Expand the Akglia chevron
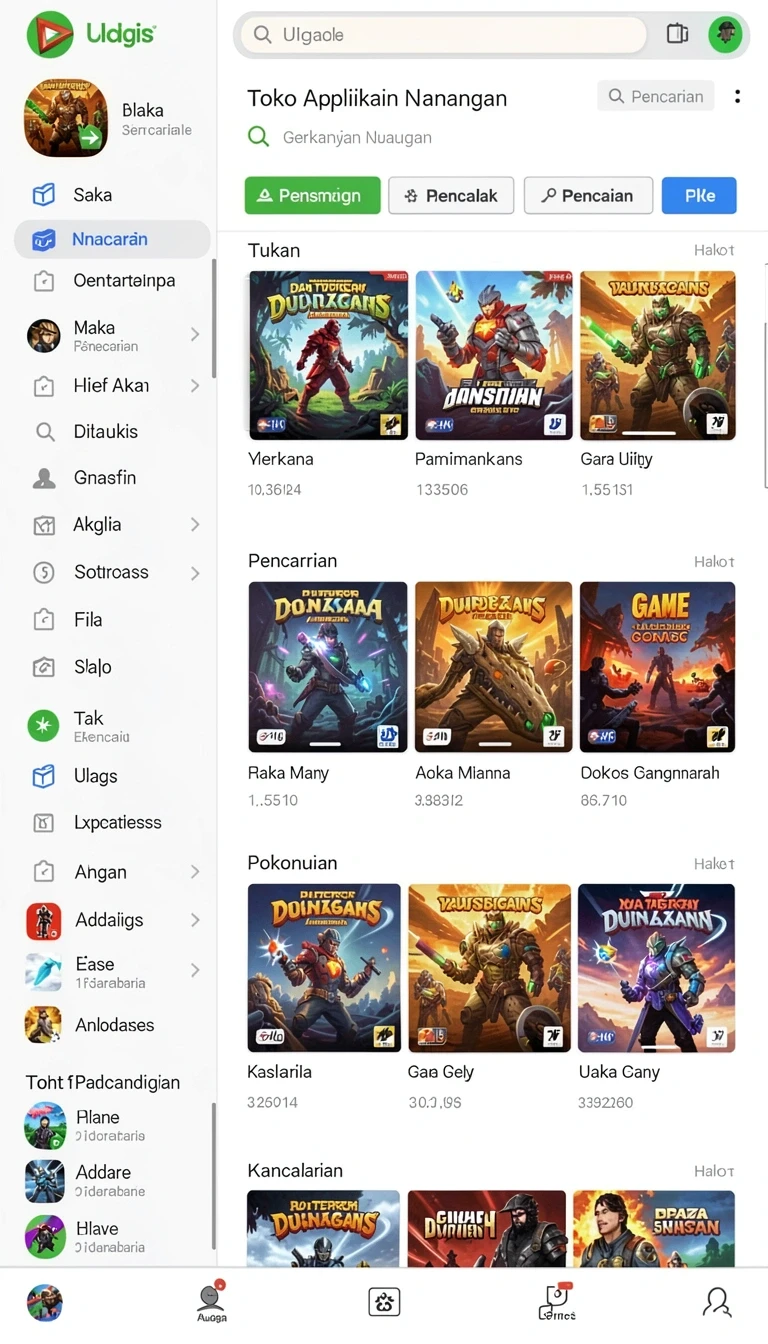 pyautogui.click(x=195, y=524)
